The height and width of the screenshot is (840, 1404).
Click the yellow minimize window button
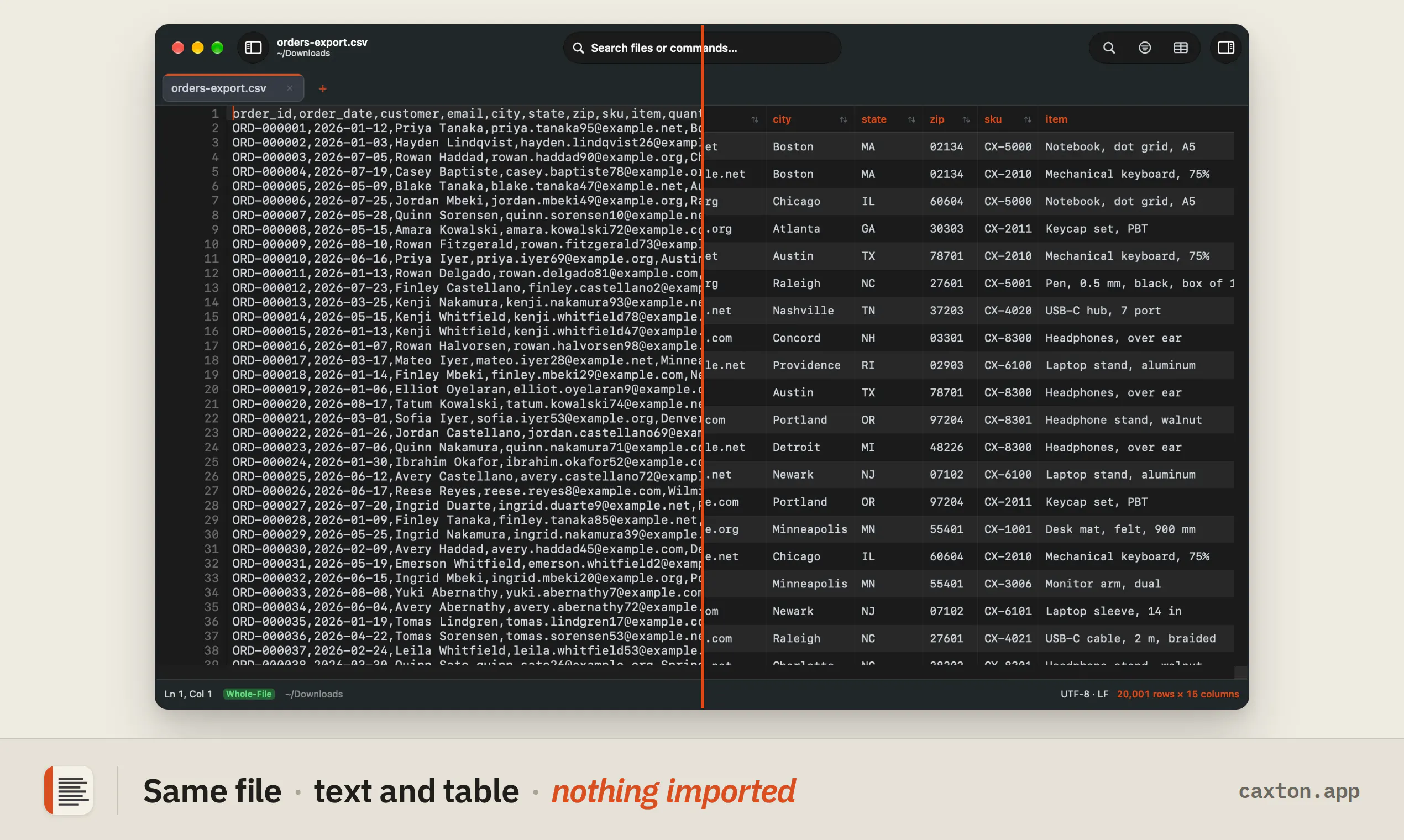197,48
